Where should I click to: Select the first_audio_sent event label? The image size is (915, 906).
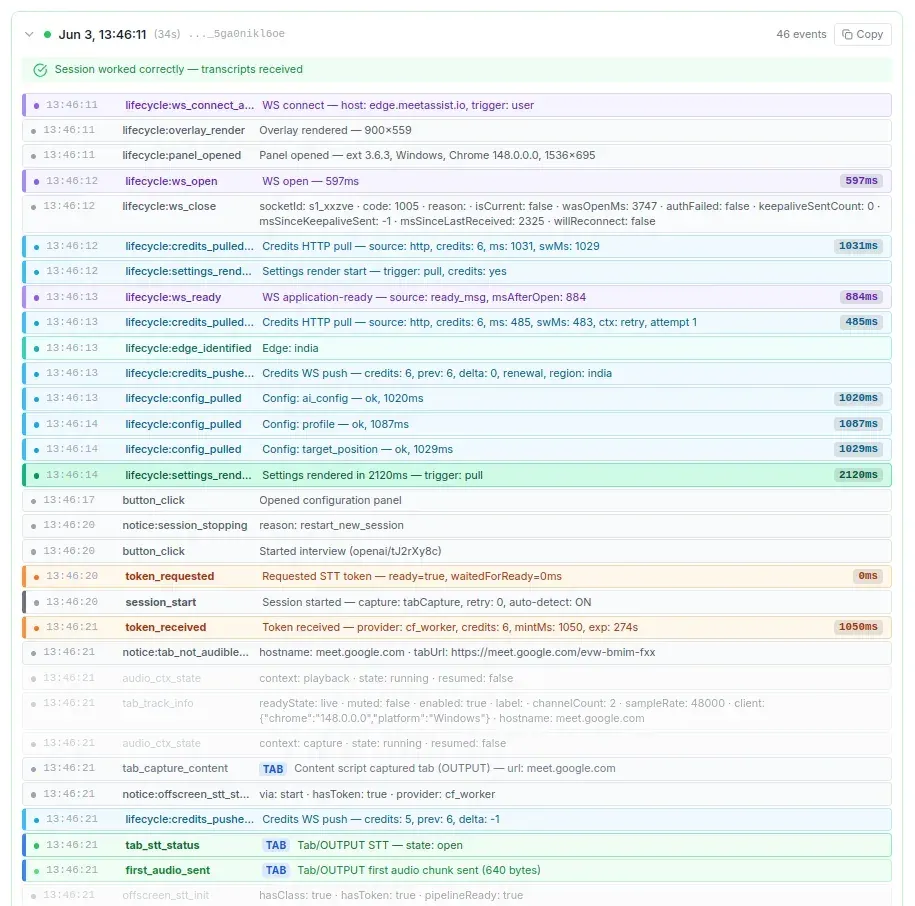tap(167, 870)
